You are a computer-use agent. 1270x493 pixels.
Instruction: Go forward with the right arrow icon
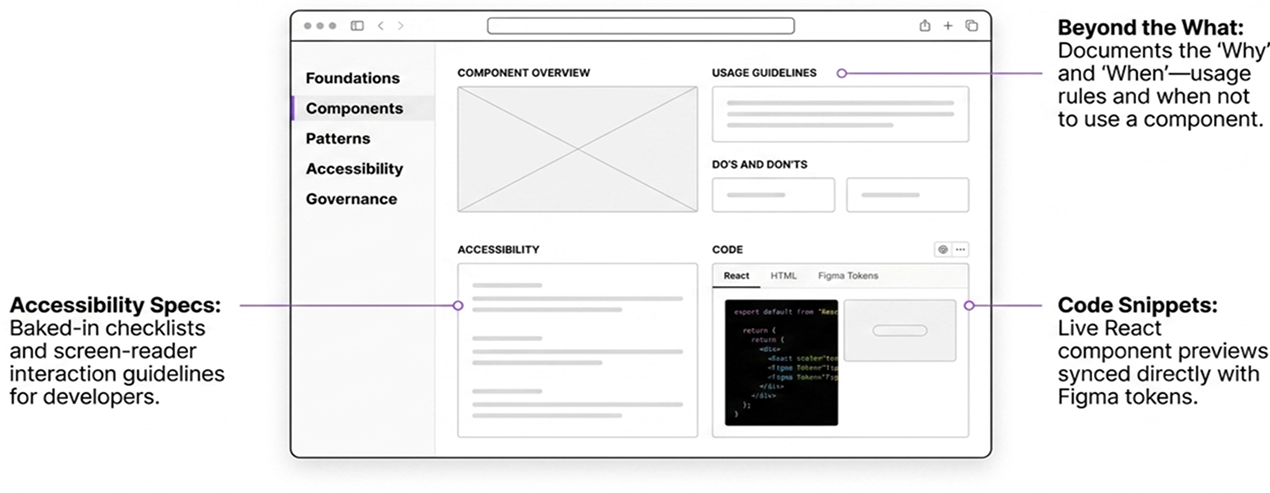[401, 26]
